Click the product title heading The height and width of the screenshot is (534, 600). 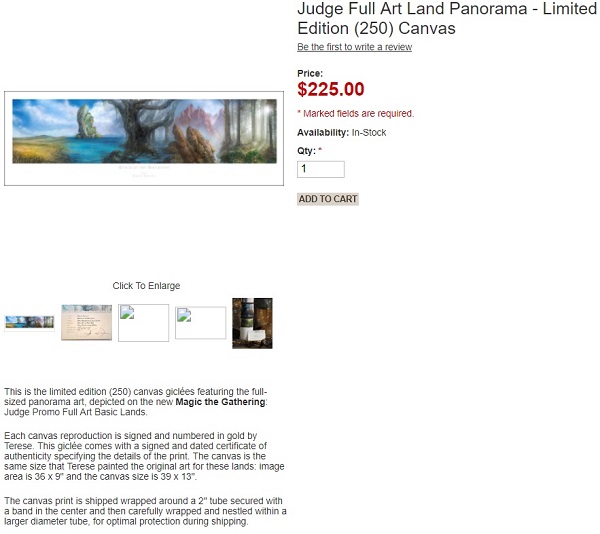447,18
